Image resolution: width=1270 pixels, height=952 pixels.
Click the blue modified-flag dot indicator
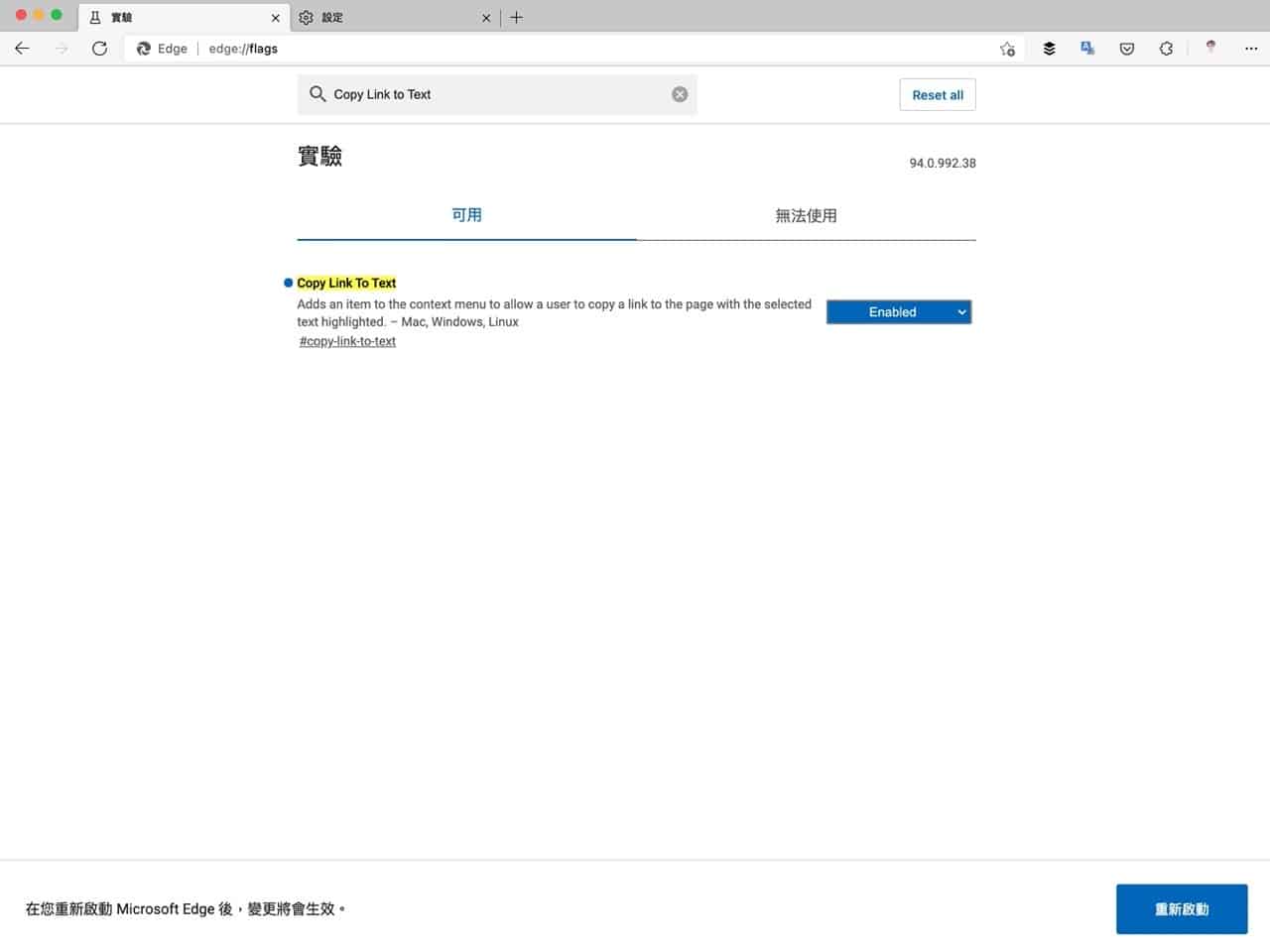pyautogui.click(x=288, y=283)
